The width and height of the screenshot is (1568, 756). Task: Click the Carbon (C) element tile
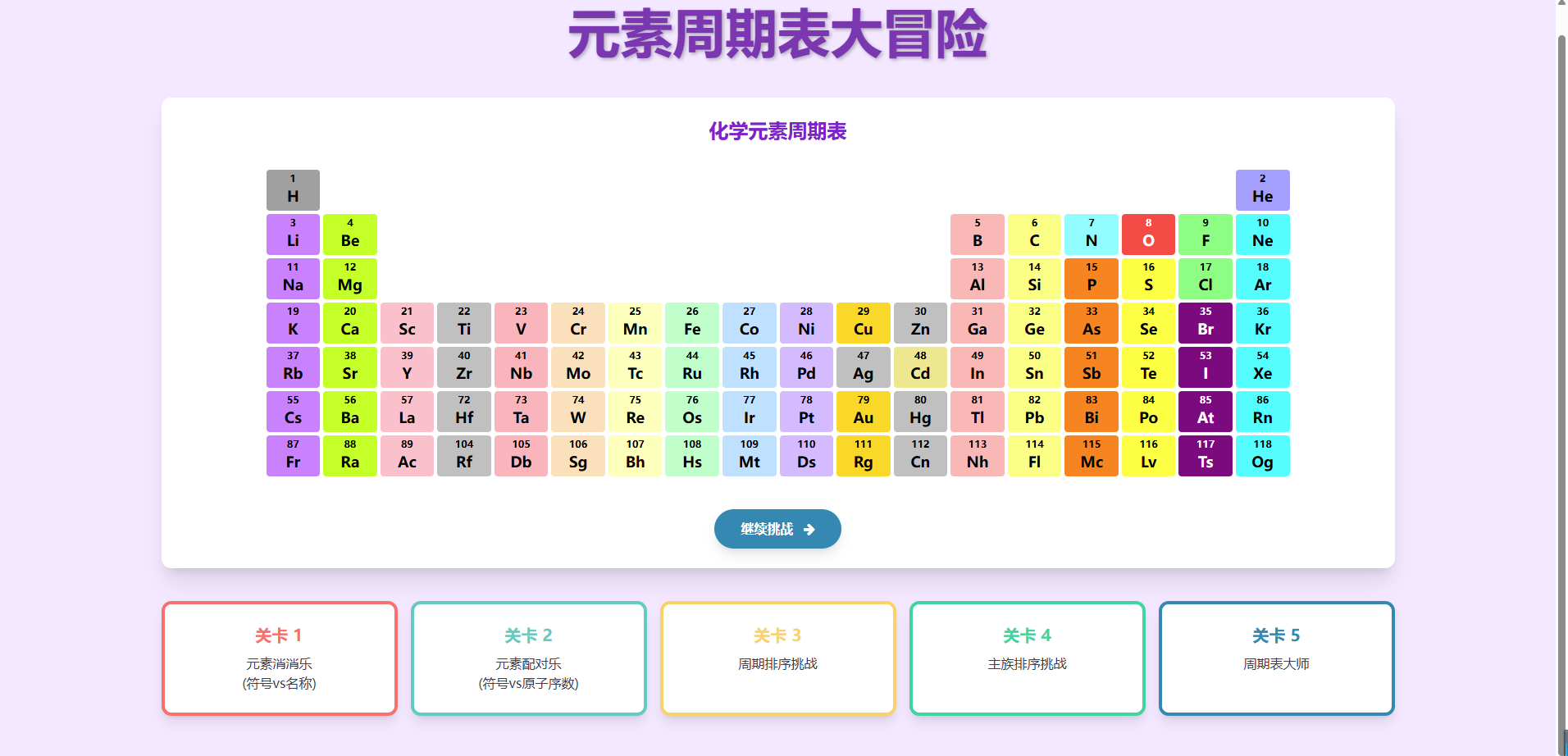coord(1034,235)
